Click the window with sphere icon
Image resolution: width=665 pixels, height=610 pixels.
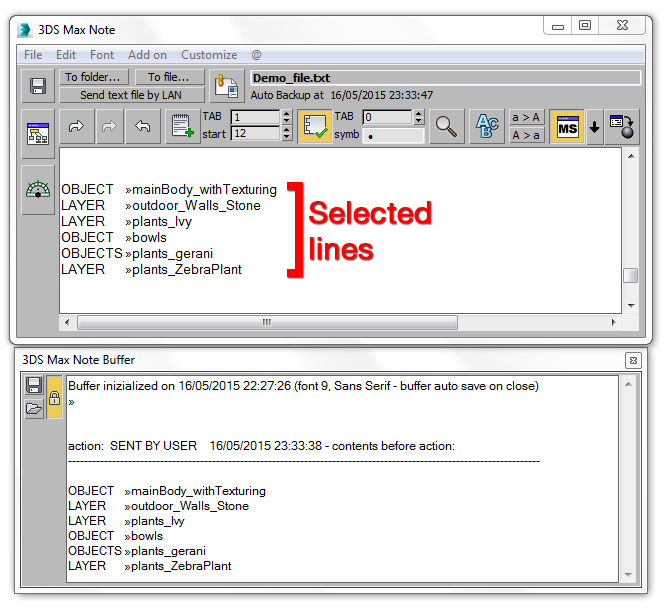622,126
